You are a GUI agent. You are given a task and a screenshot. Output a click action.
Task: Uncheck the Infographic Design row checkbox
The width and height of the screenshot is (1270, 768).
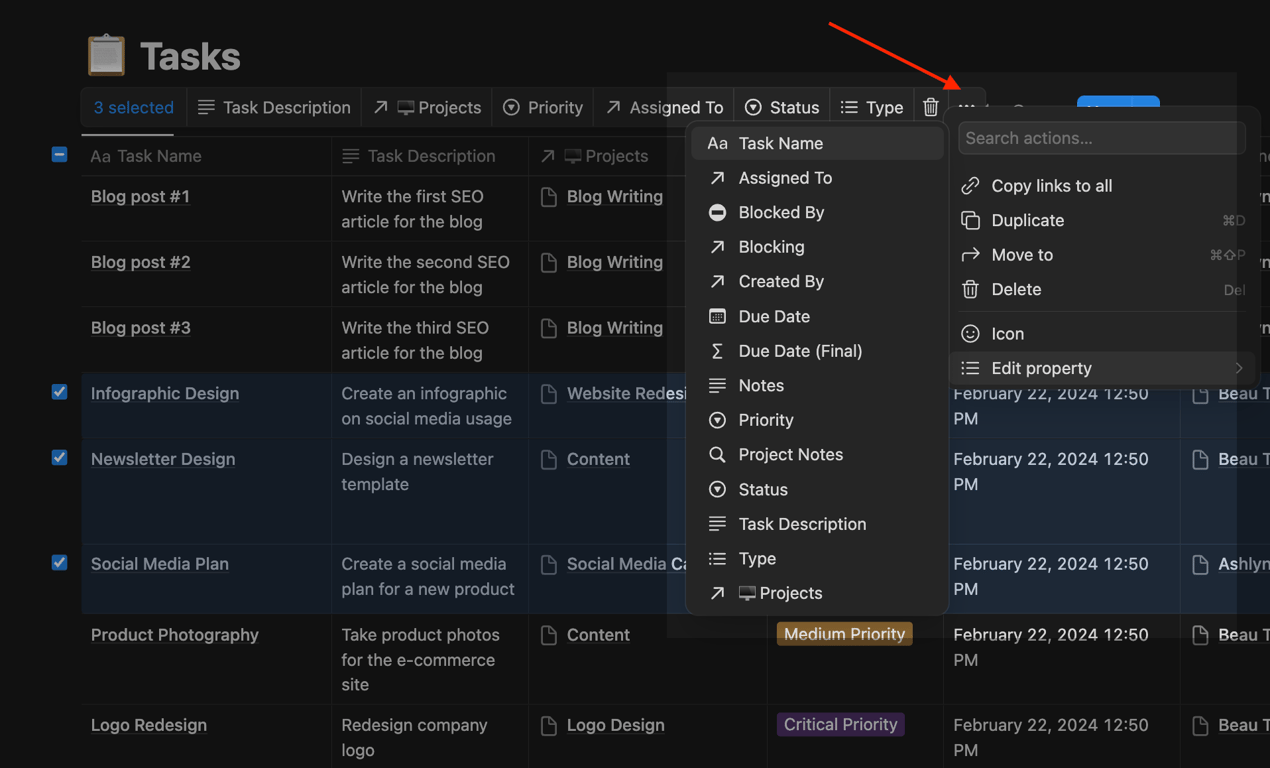(x=60, y=392)
